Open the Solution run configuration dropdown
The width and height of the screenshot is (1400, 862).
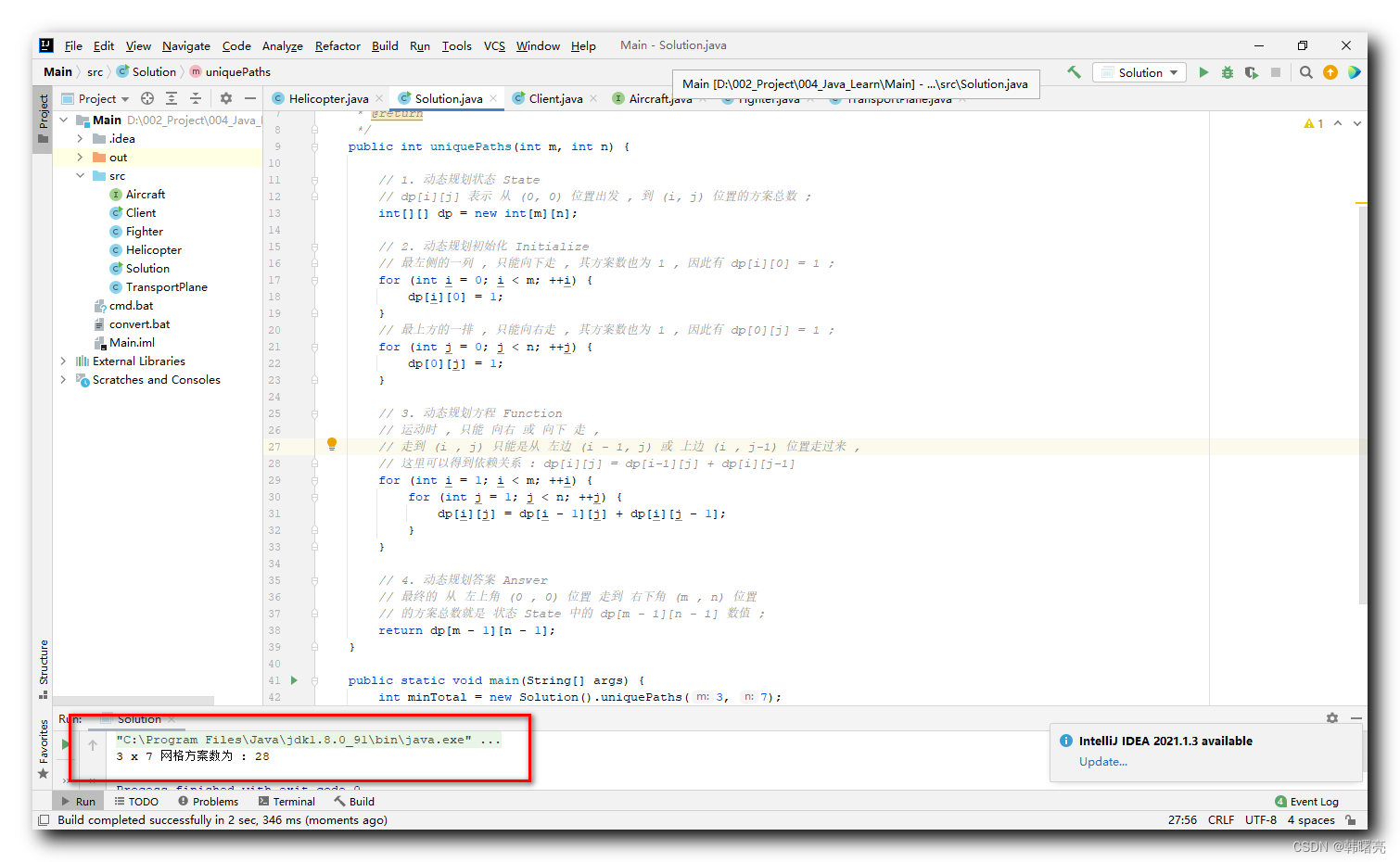[1139, 72]
